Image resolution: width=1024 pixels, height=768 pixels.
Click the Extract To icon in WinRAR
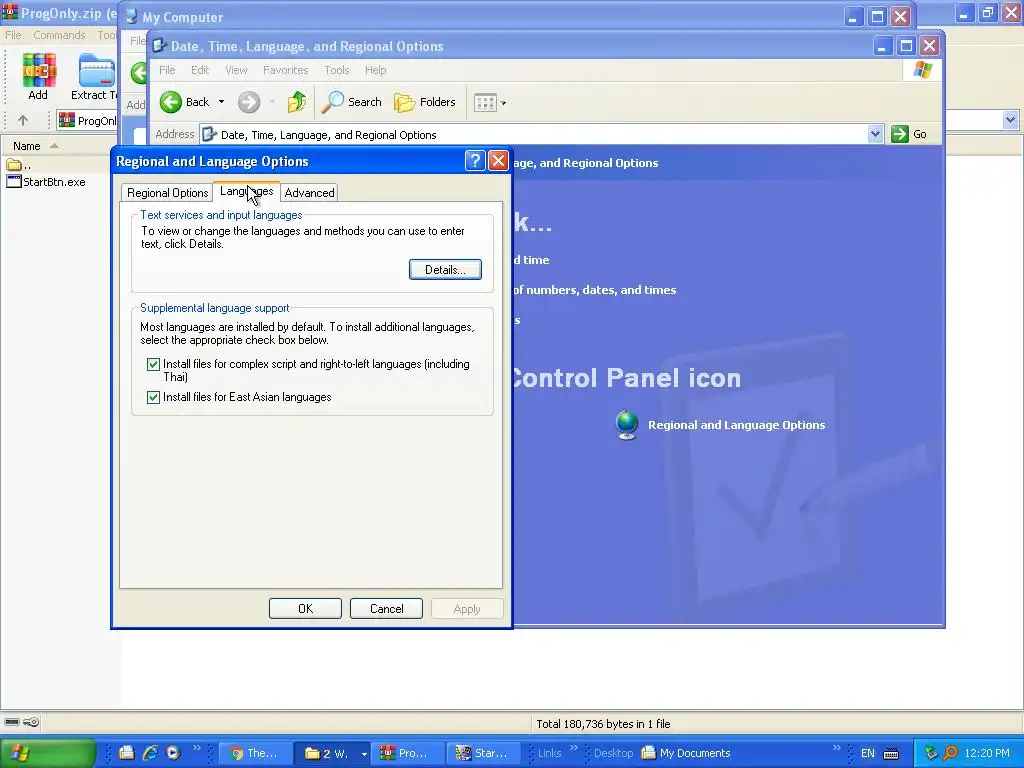click(96, 78)
